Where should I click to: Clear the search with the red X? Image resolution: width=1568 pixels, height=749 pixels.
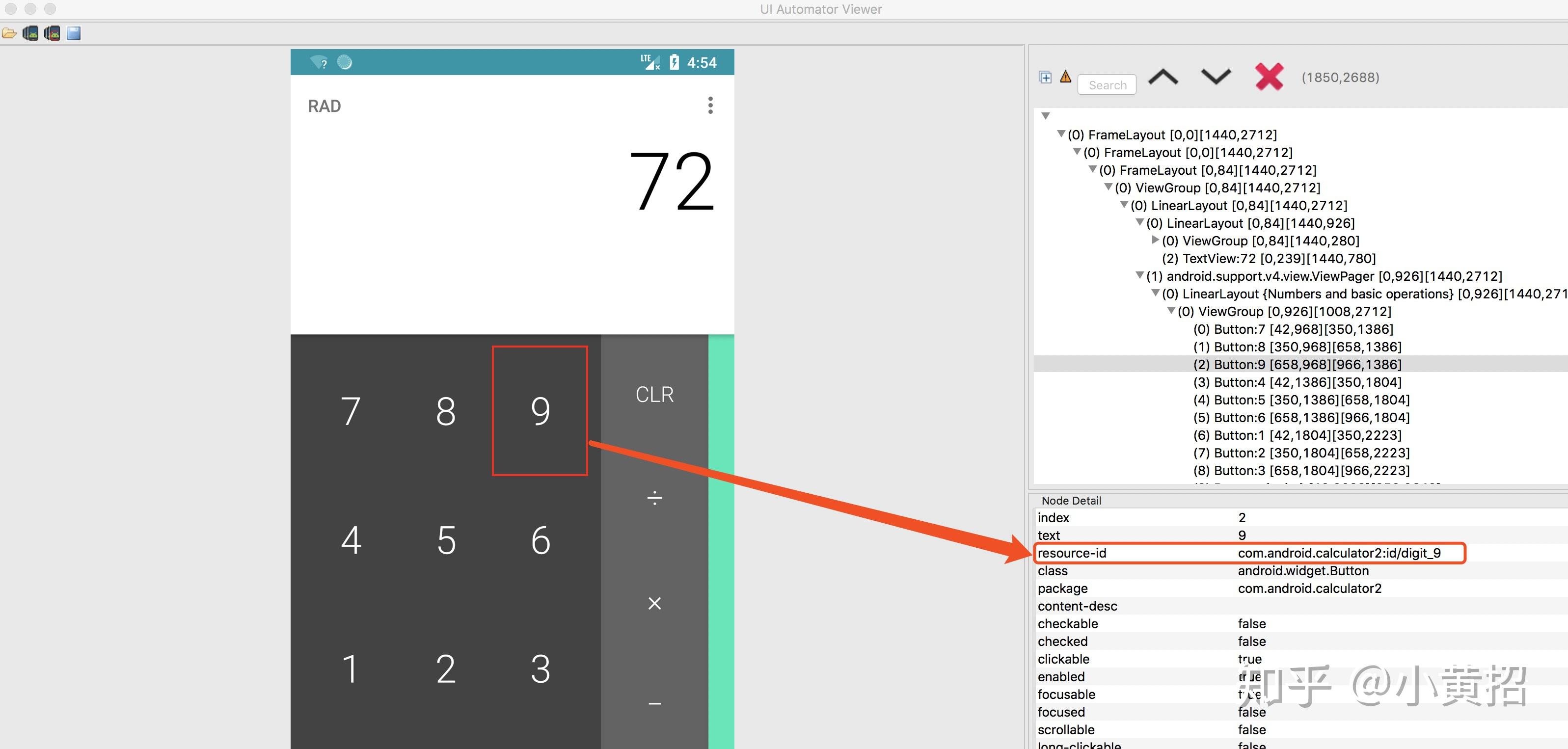click(1269, 77)
